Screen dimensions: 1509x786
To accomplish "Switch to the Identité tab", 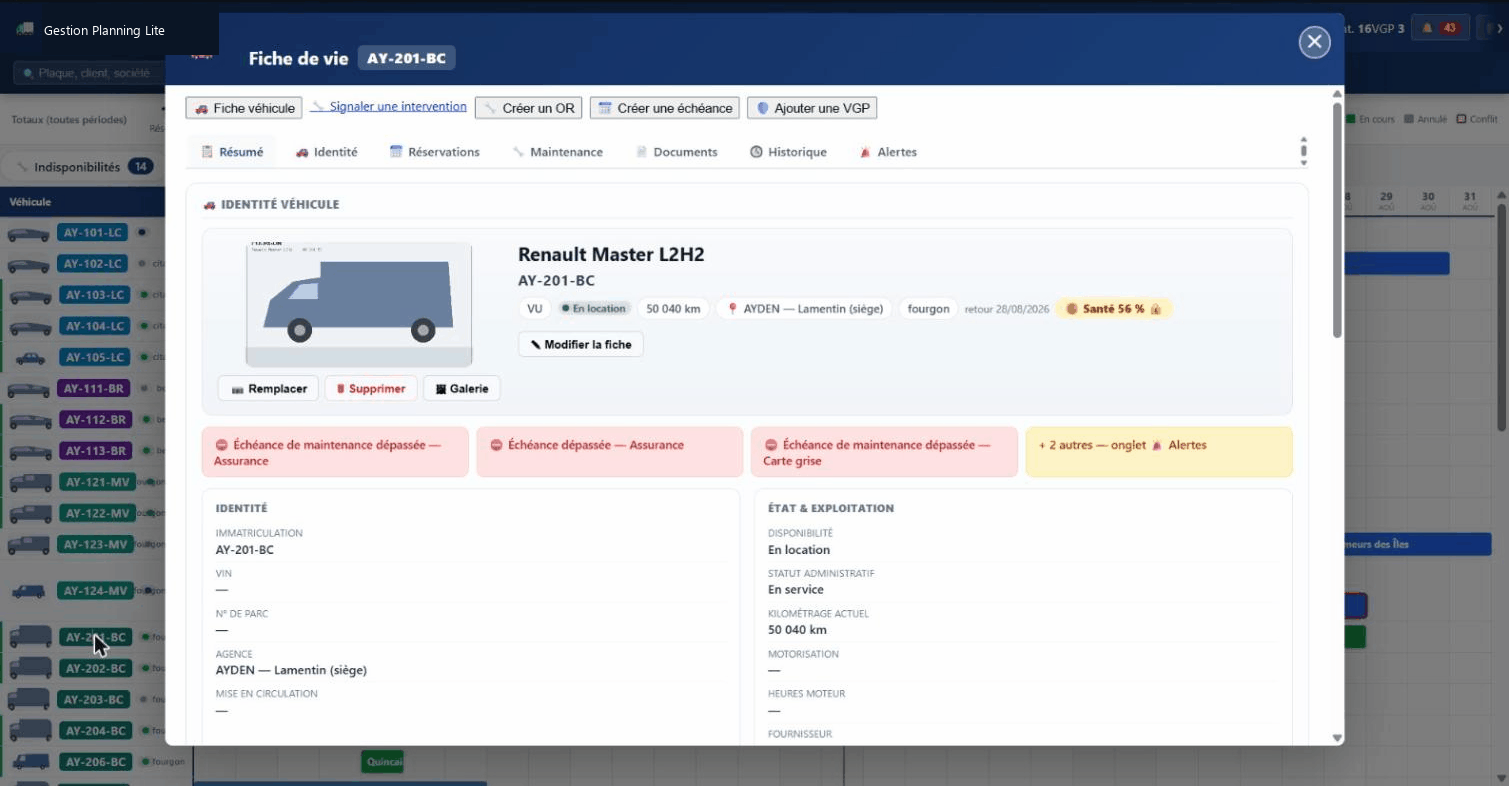I will coord(327,152).
